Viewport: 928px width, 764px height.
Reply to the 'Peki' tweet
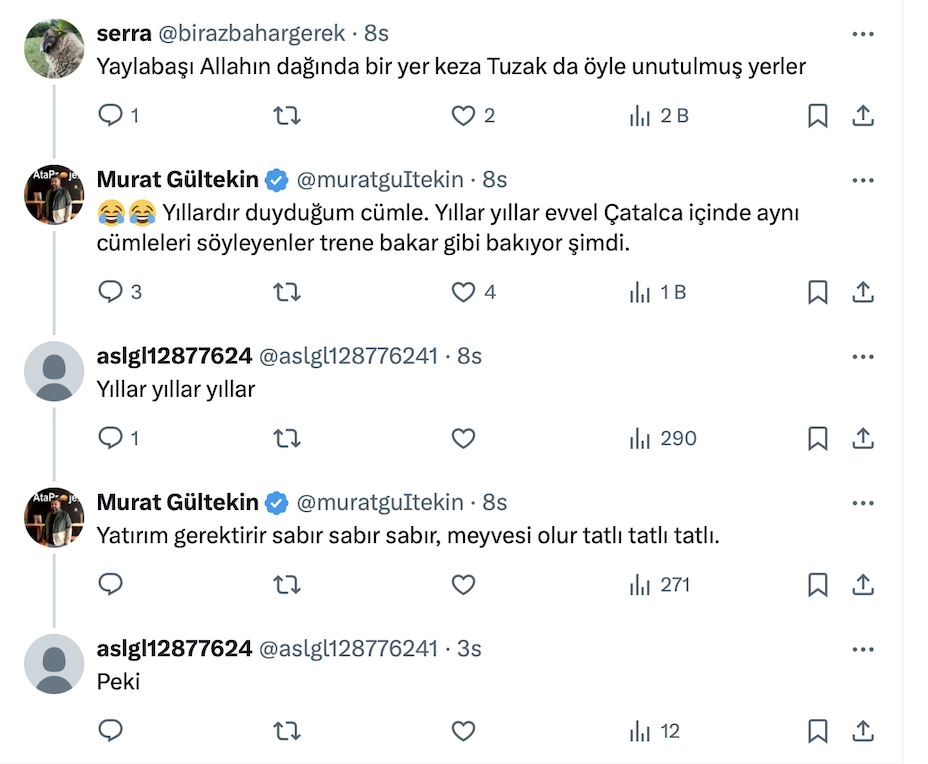111,731
